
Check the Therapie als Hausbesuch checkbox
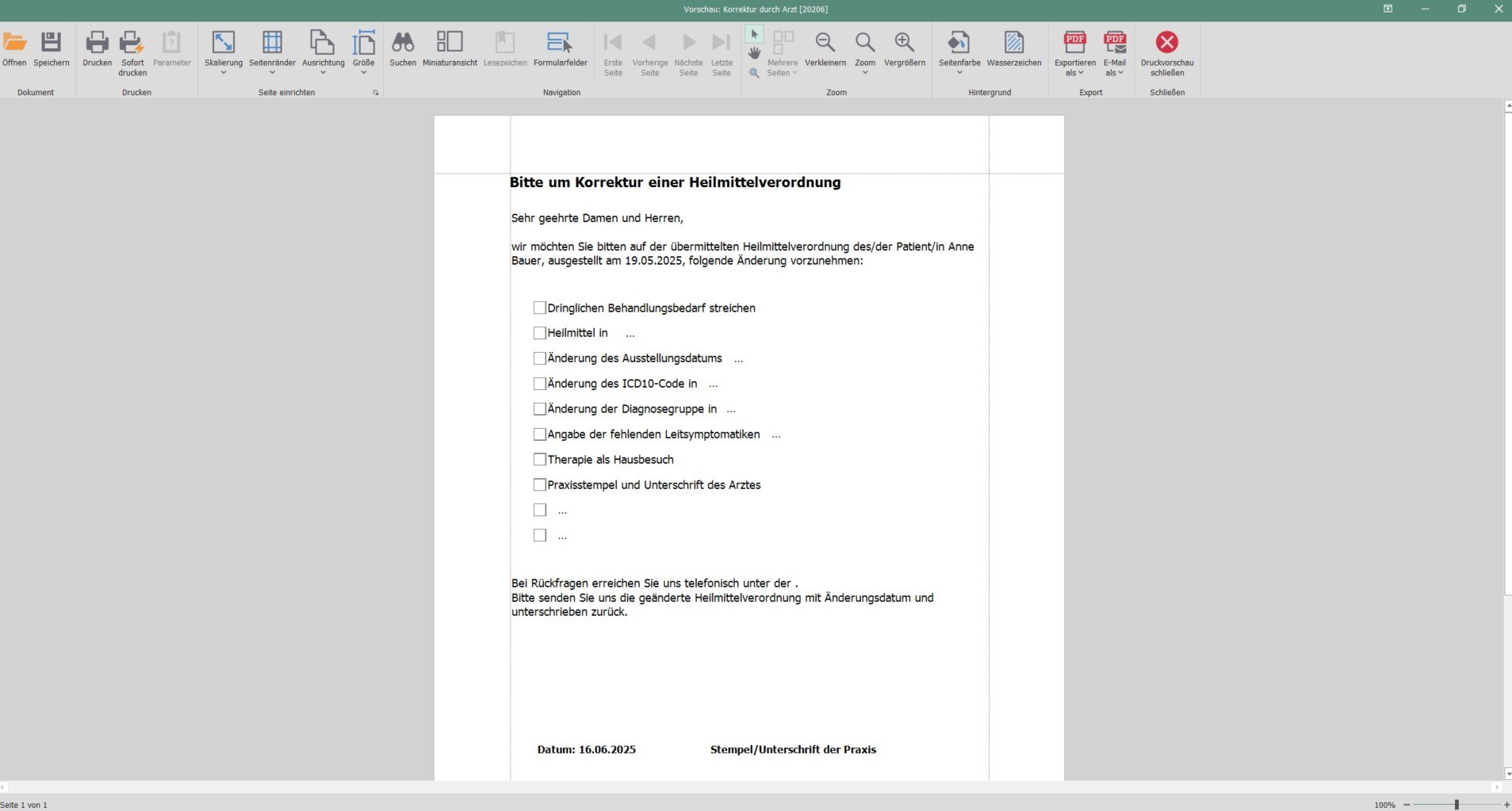(540, 459)
